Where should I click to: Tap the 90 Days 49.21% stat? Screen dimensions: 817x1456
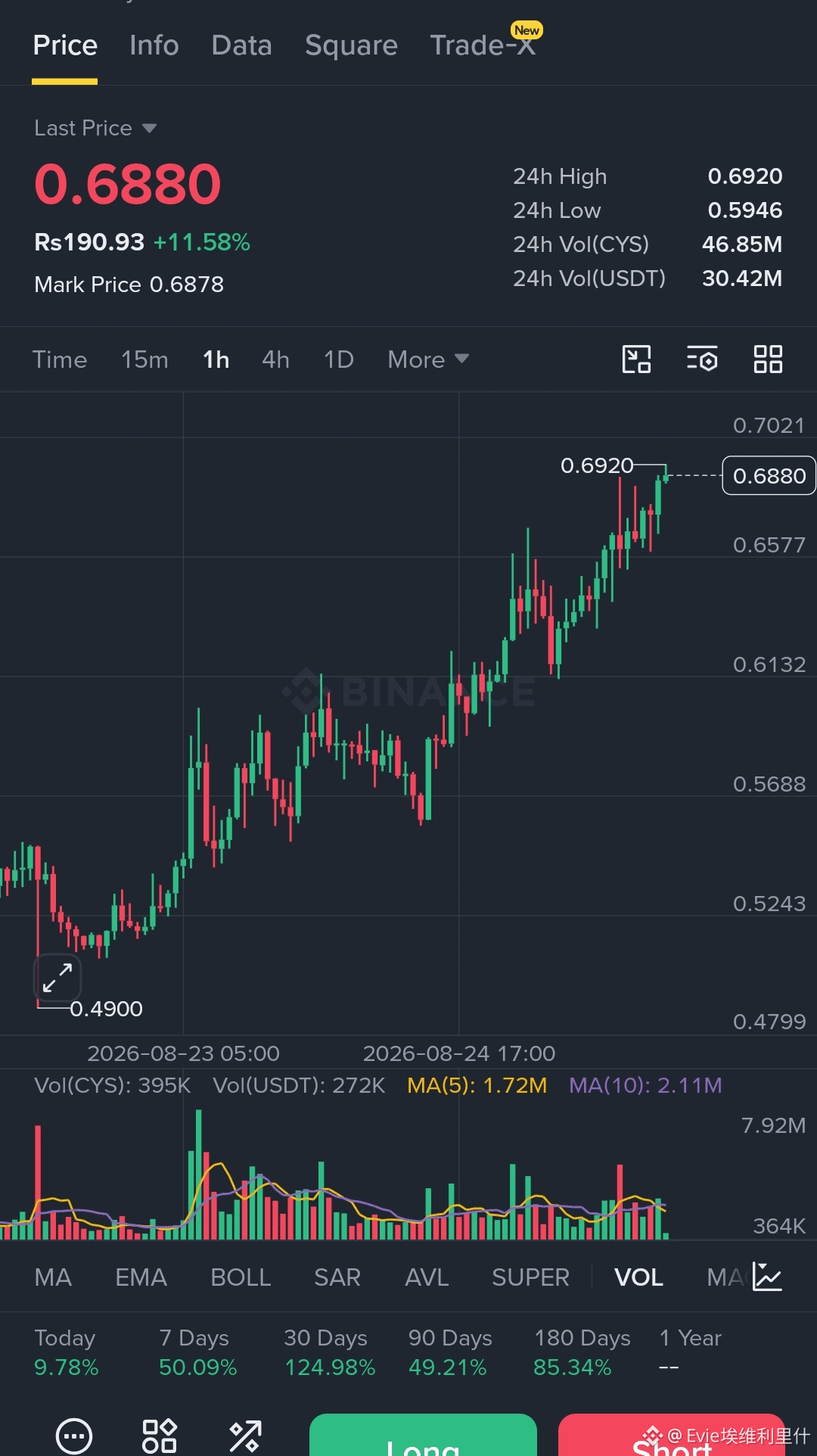(450, 1352)
